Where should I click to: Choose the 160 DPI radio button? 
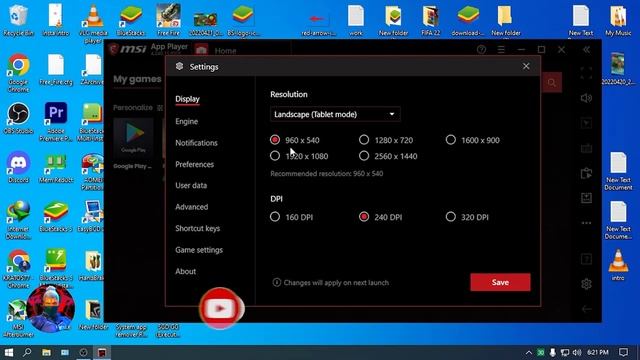pyautogui.click(x=275, y=217)
